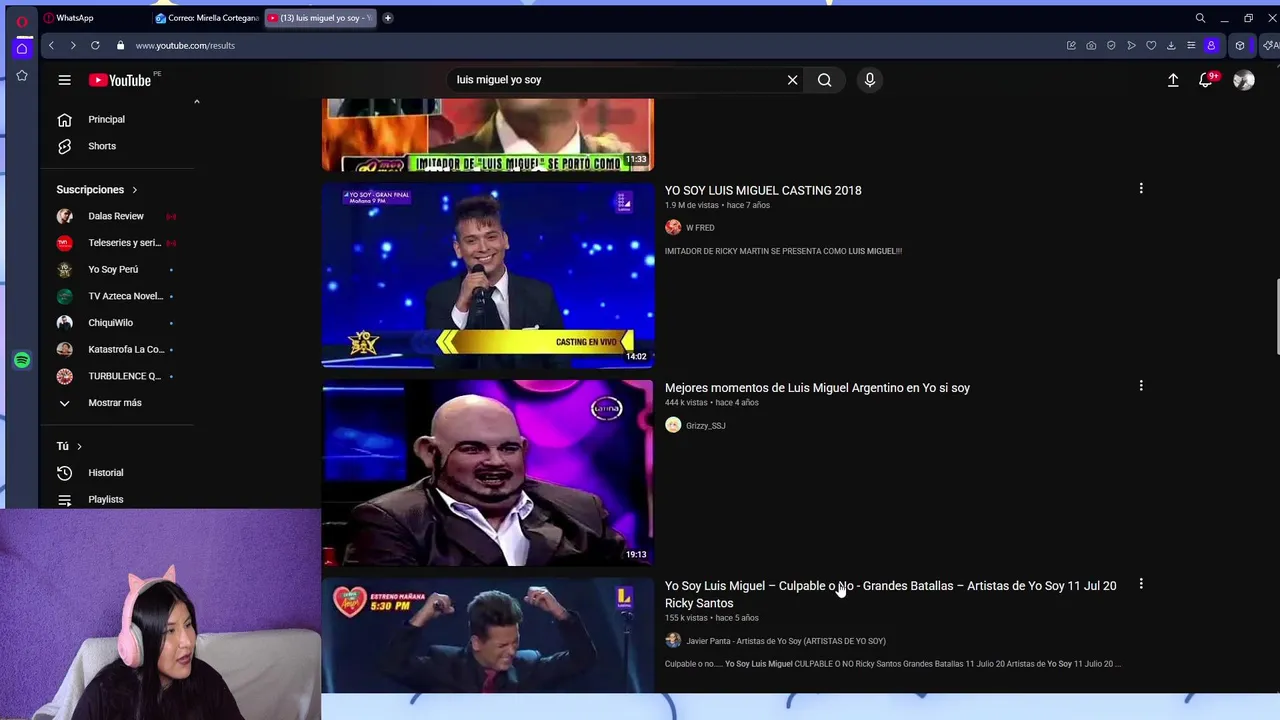Open the tab search magnifier in title bar
1280x720 pixels.
point(1200,18)
